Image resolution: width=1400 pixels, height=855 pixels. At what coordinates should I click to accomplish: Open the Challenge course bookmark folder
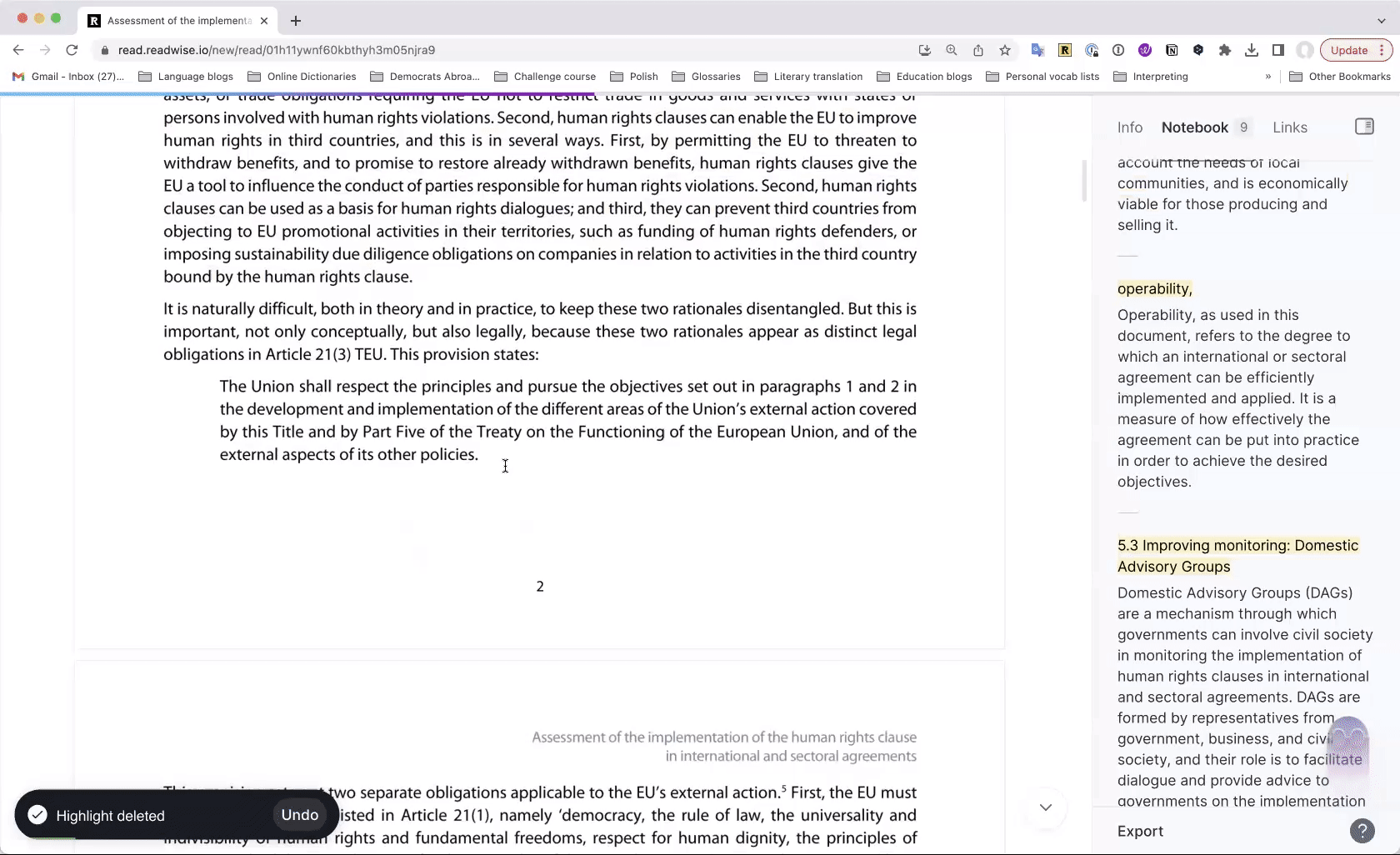[x=545, y=77]
